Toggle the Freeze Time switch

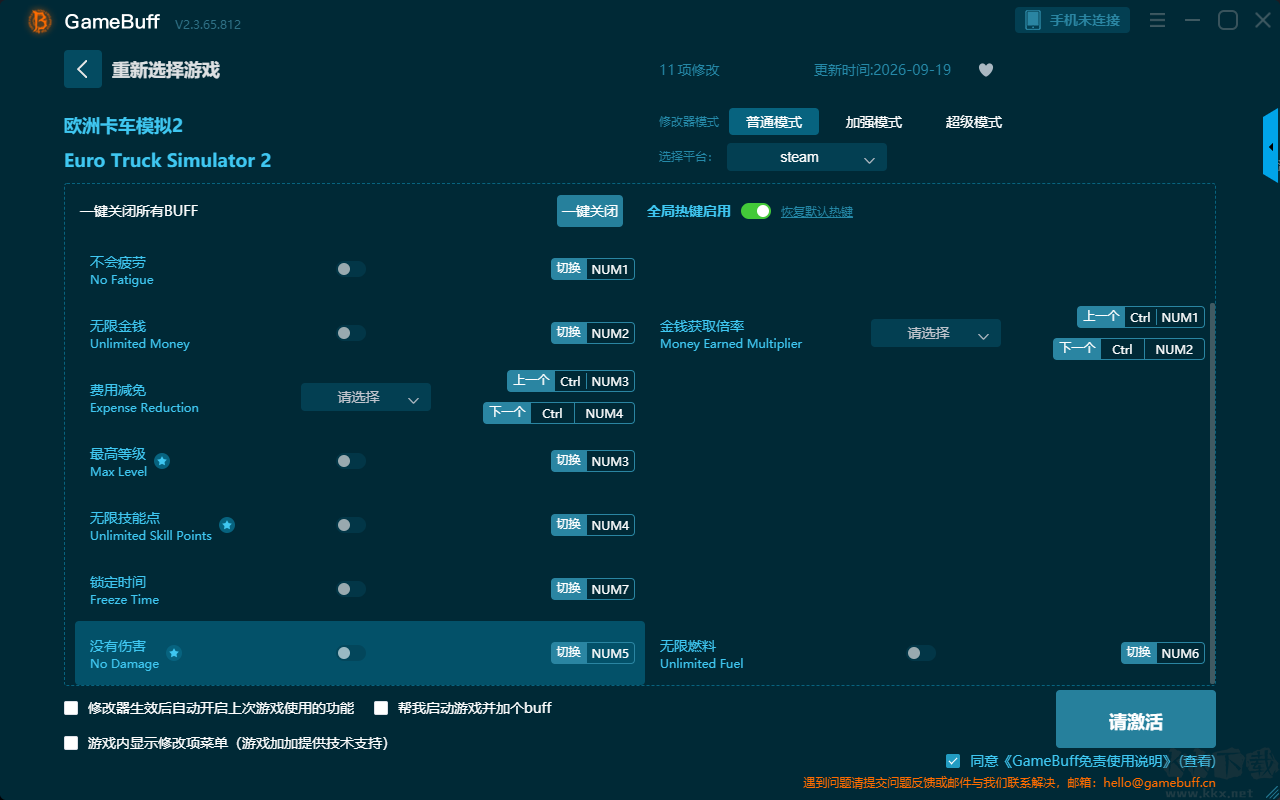point(351,589)
